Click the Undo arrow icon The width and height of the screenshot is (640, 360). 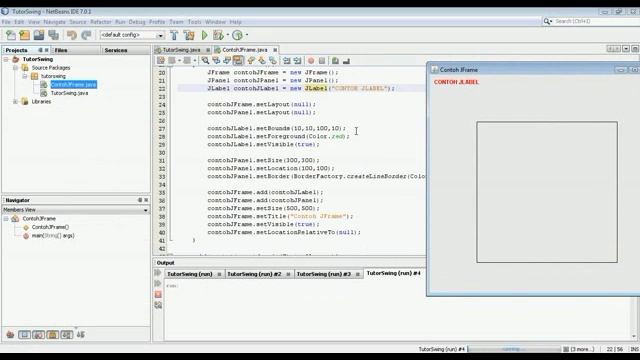click(x=72, y=35)
